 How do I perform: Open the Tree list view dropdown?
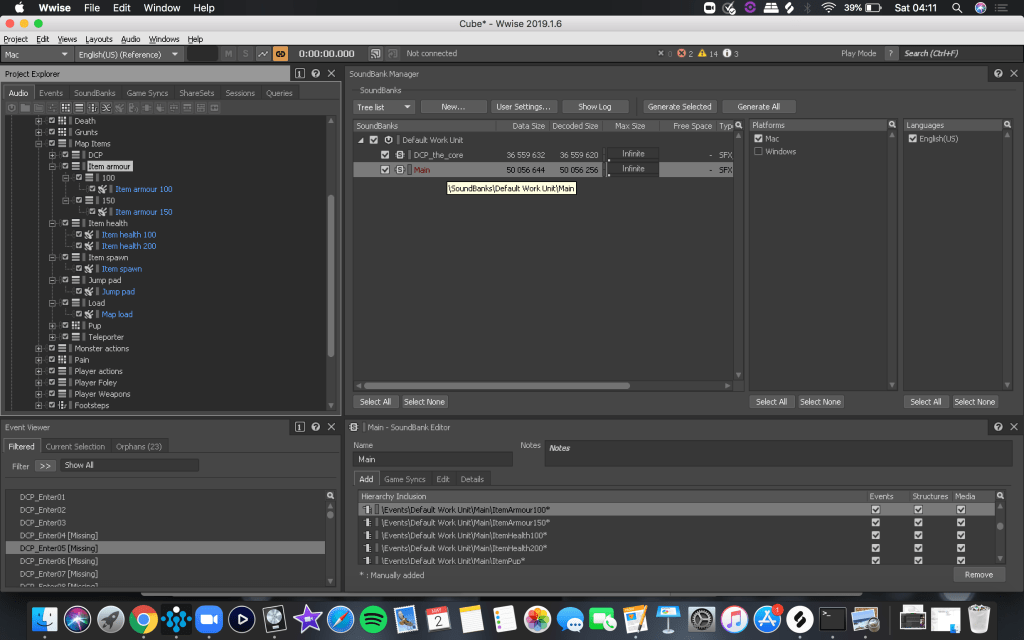click(384, 107)
